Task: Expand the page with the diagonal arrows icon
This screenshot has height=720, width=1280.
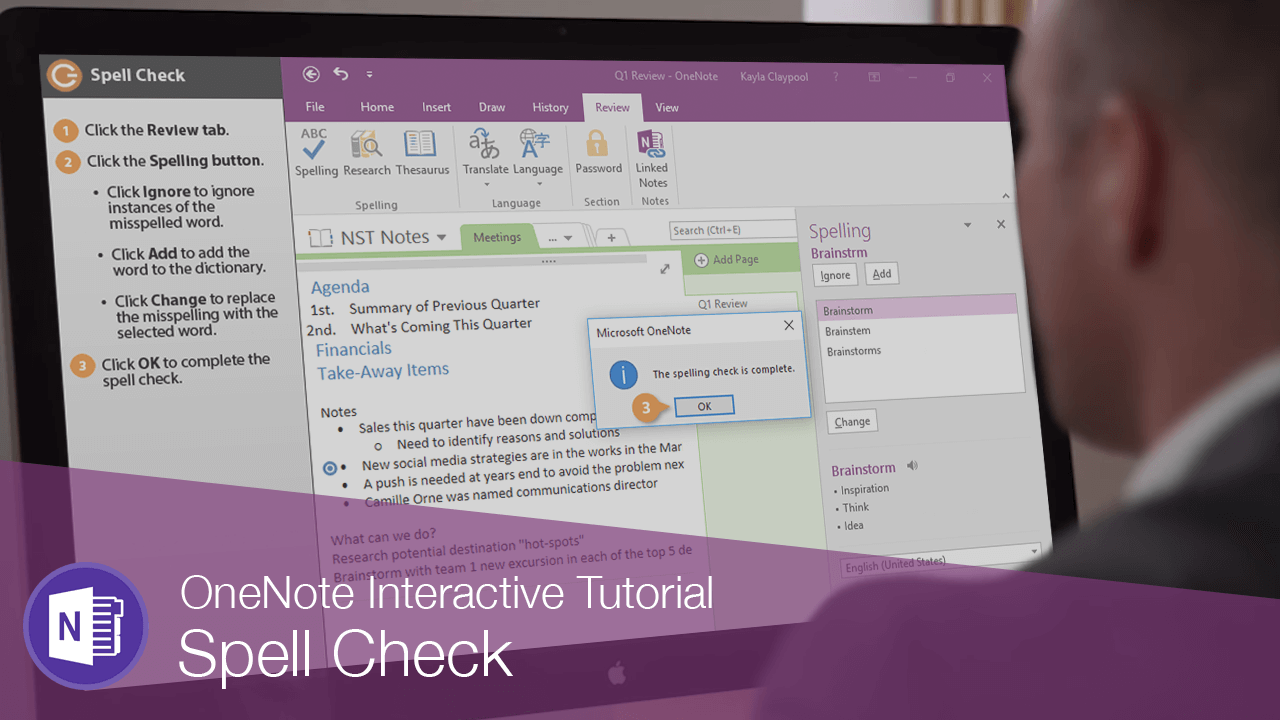Action: pyautogui.click(x=665, y=269)
